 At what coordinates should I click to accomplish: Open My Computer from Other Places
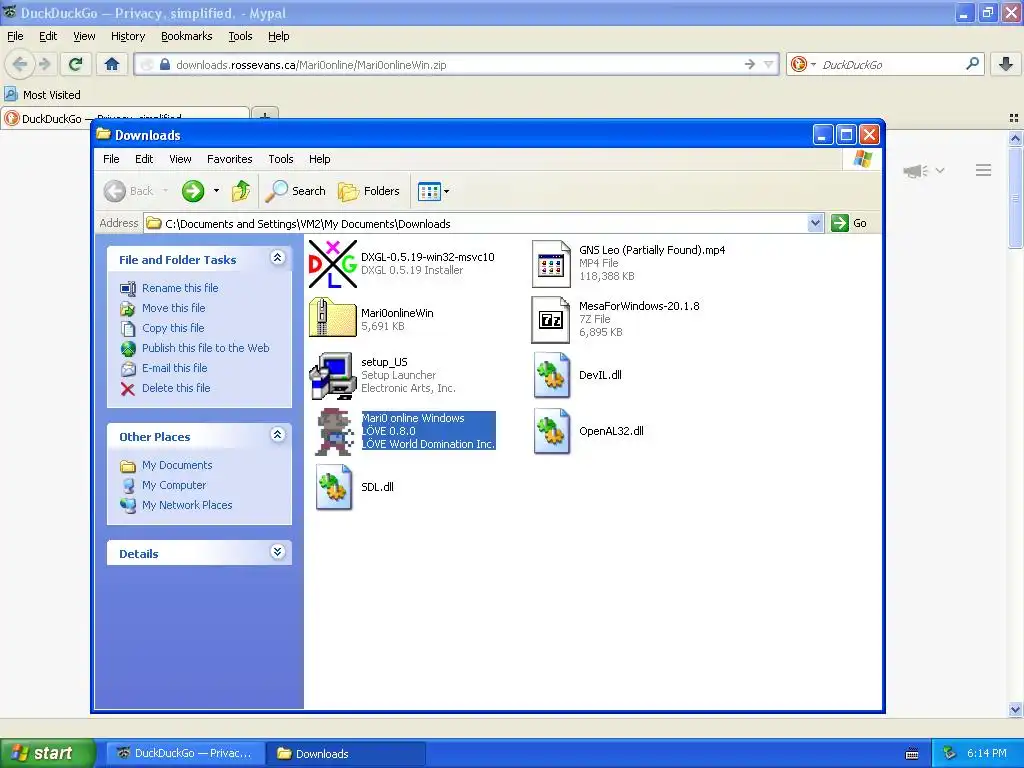[174, 485]
